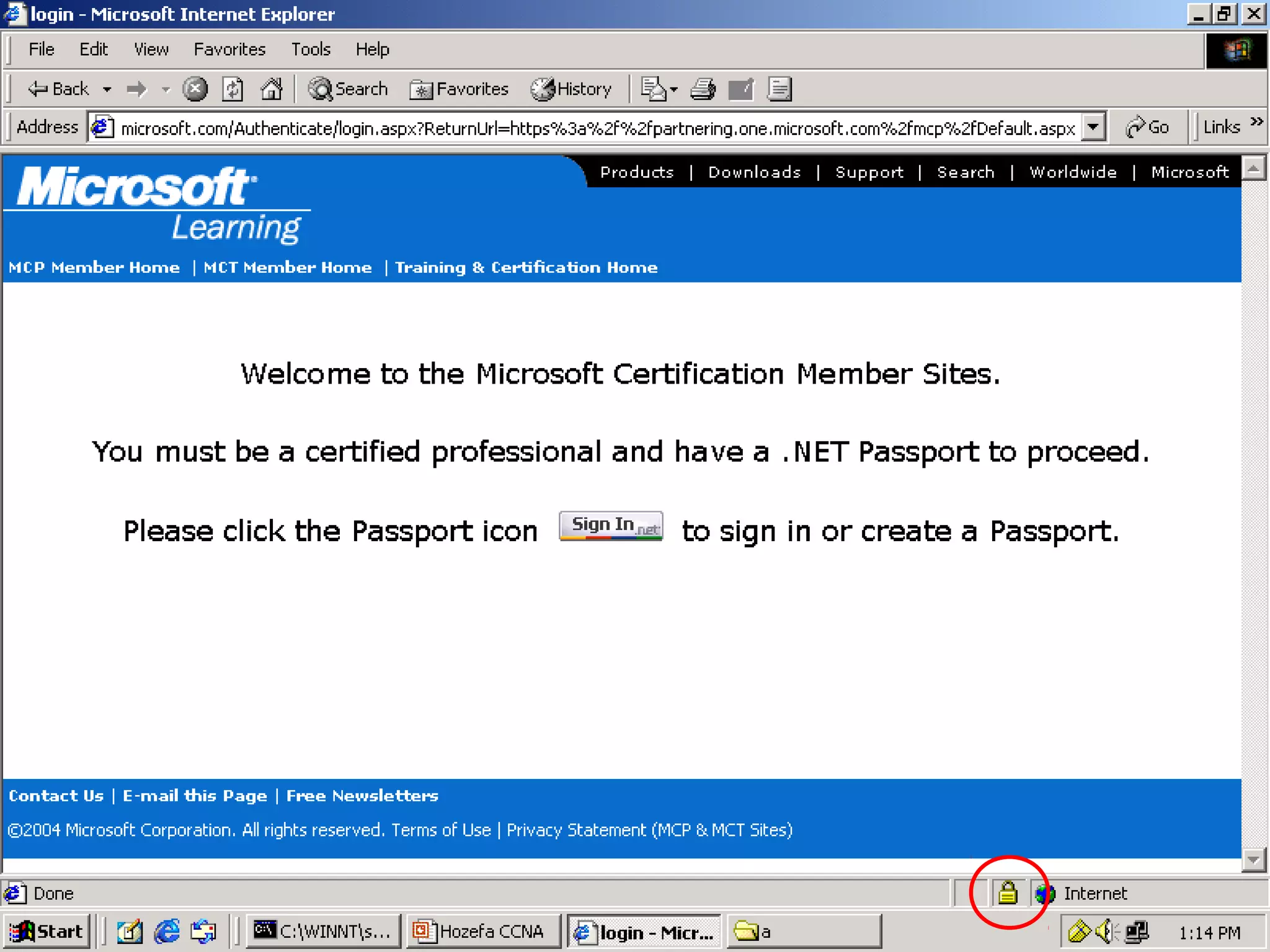Go to MCP Member Home
Screen dimensions: 1270x952
[94, 268]
